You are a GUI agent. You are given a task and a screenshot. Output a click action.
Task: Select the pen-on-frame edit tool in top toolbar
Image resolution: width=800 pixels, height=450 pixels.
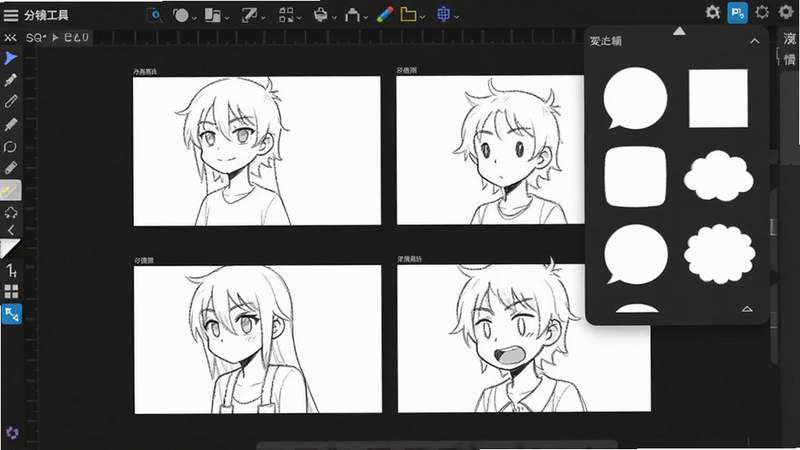tap(249, 15)
